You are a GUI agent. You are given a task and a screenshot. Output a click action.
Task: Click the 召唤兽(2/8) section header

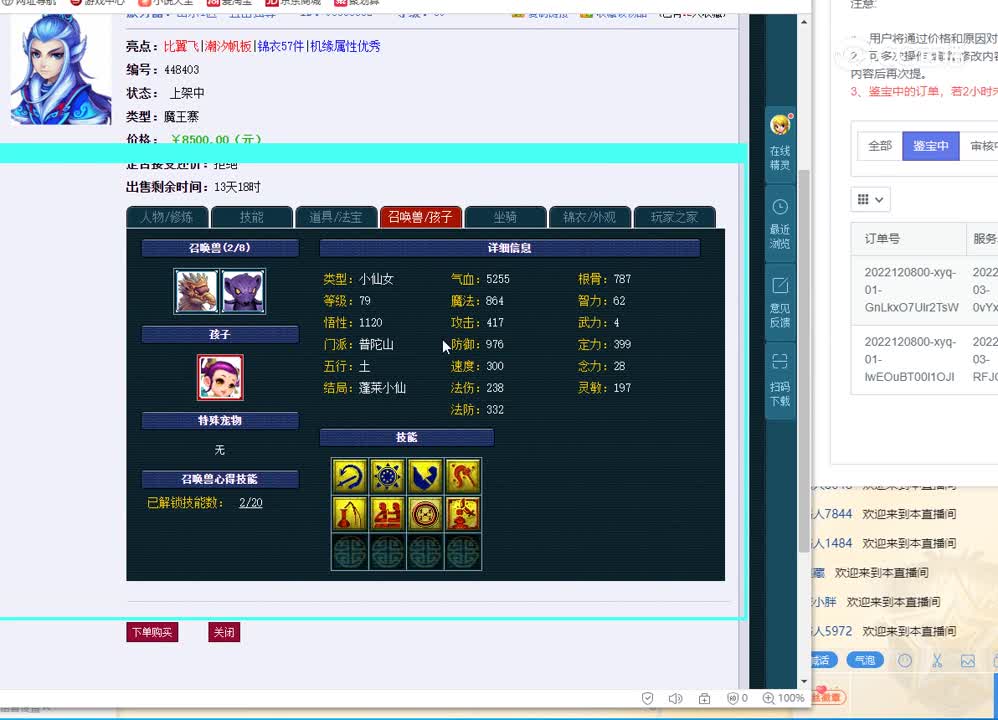[x=220, y=248]
